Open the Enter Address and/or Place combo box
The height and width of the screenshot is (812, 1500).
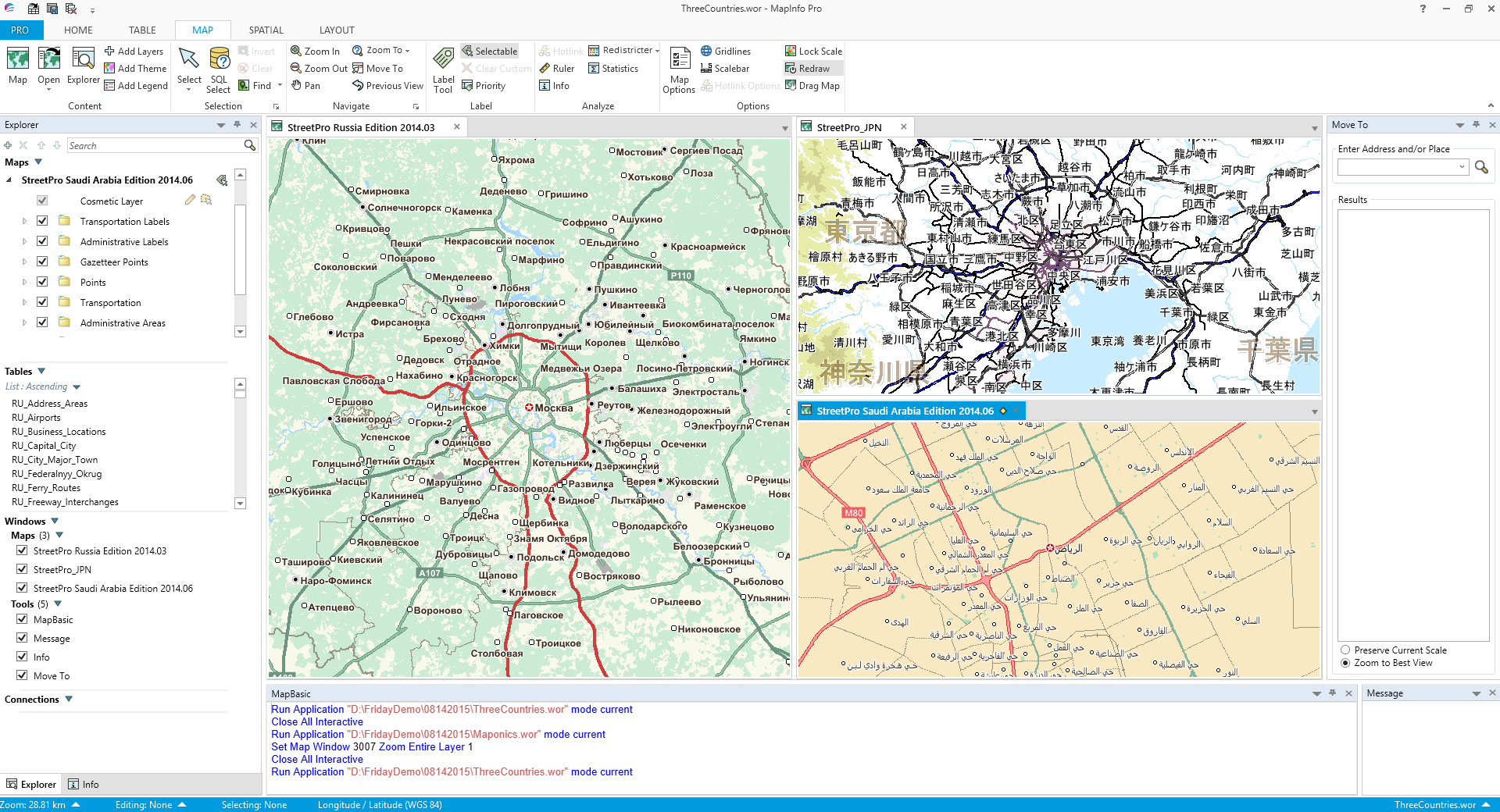pos(1403,167)
